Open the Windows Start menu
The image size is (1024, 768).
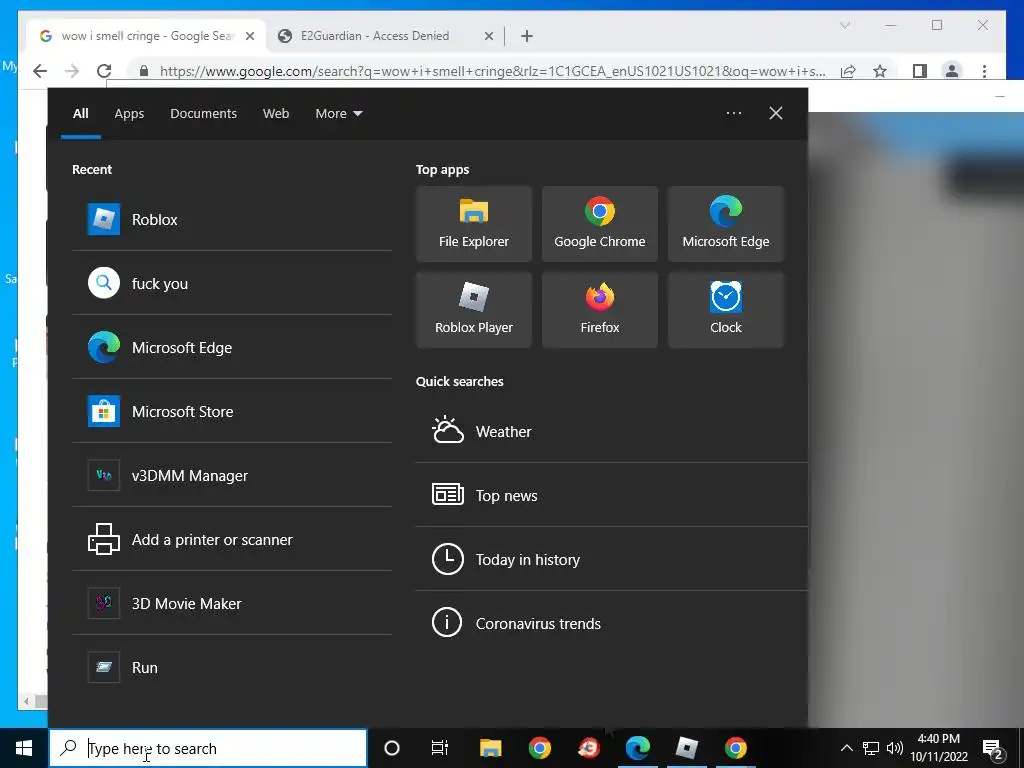(x=24, y=748)
